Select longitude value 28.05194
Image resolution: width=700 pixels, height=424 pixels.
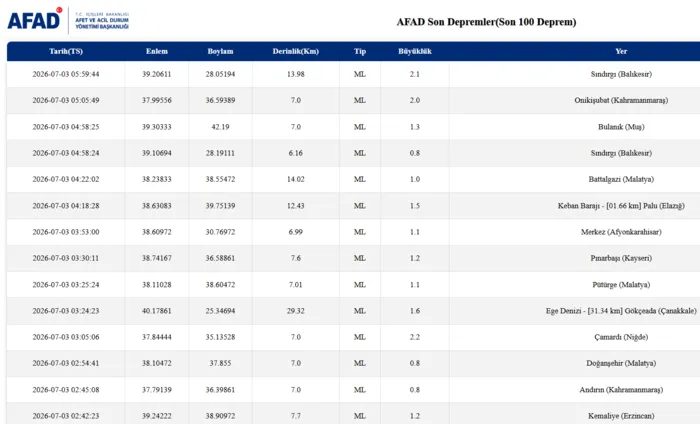click(x=220, y=74)
